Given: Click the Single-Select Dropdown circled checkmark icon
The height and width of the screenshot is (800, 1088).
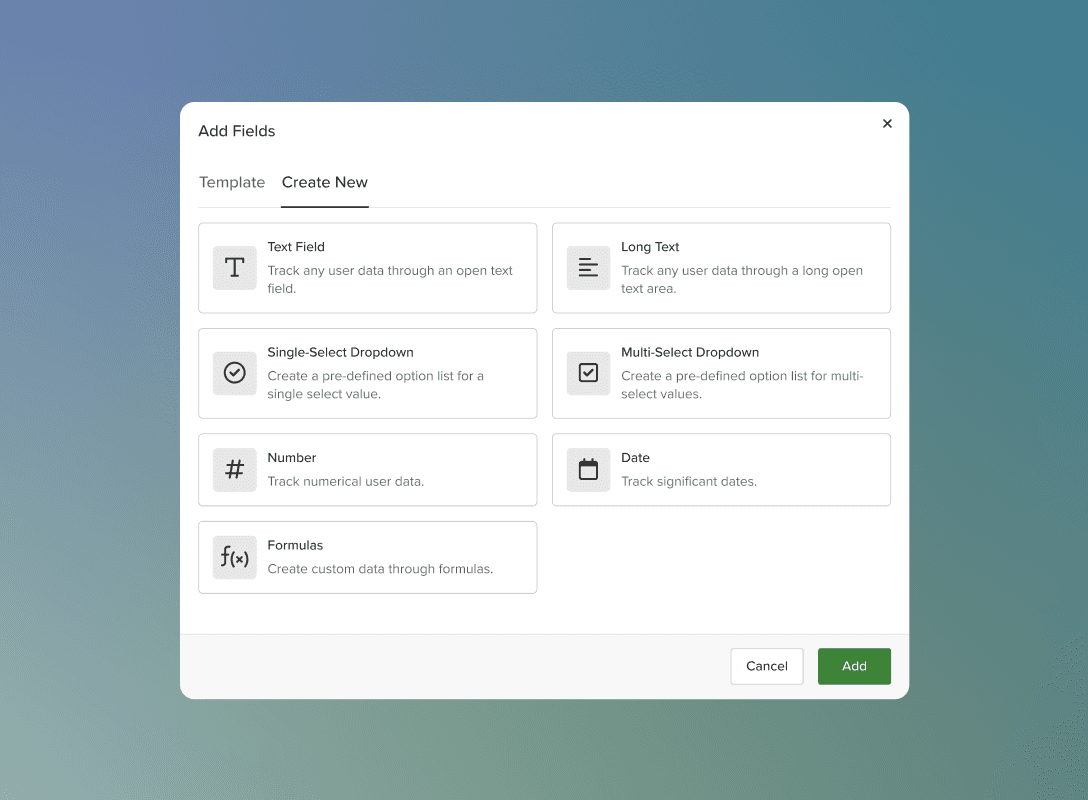Looking at the screenshot, I should (x=234, y=373).
